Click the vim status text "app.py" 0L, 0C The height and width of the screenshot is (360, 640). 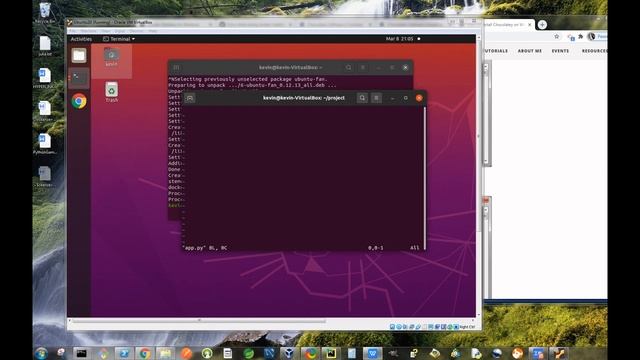pos(204,248)
